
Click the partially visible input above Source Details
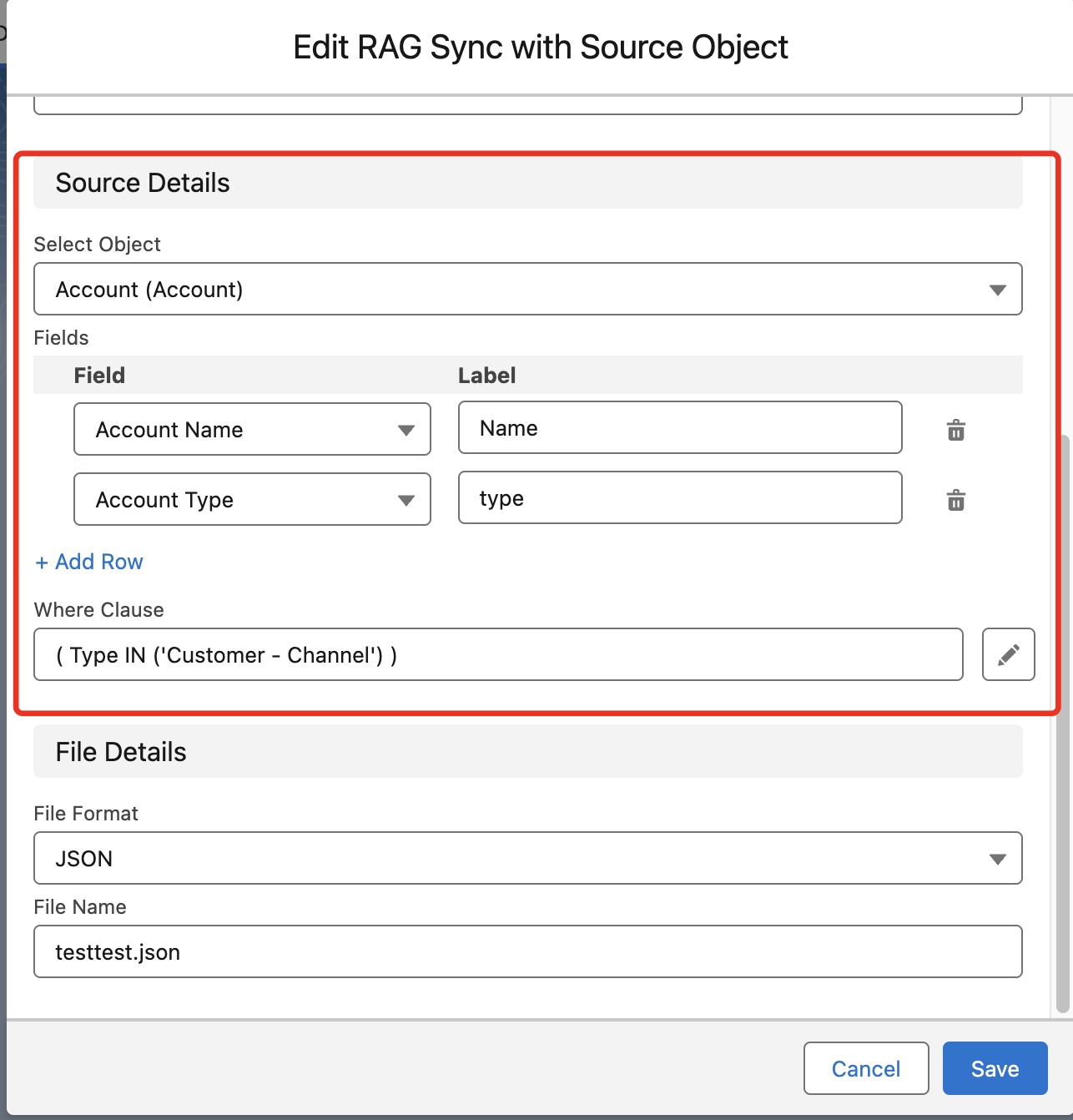[527, 105]
